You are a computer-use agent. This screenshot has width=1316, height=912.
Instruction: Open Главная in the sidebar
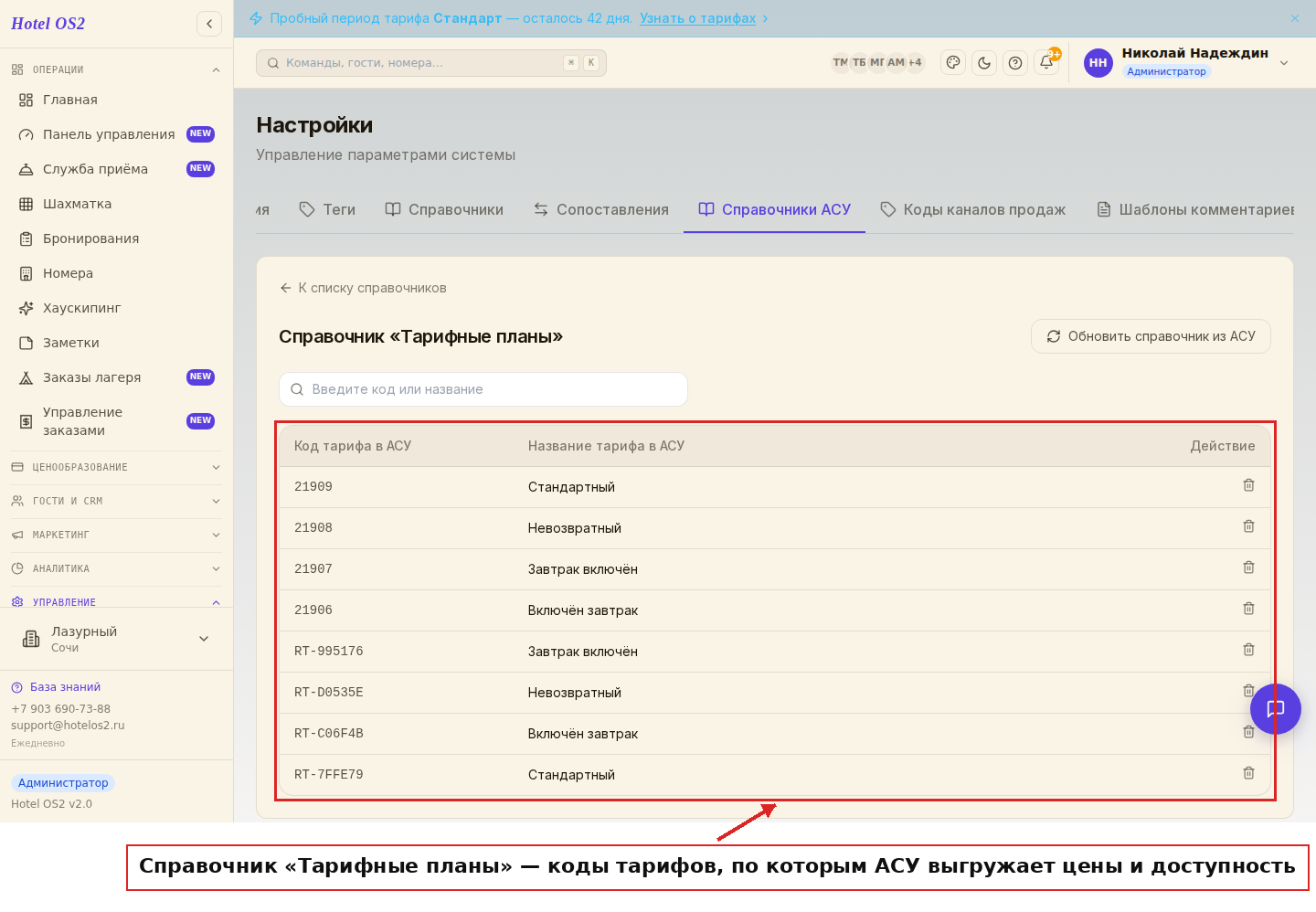(117, 100)
